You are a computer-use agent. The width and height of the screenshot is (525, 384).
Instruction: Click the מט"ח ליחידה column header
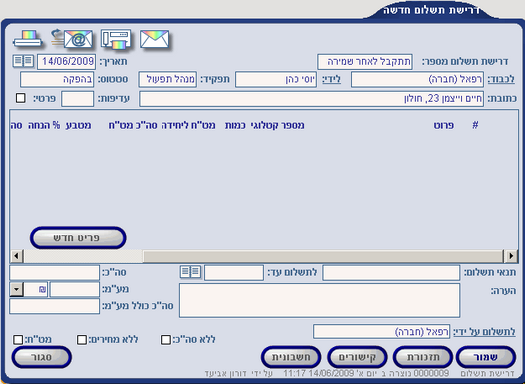[x=188, y=125]
